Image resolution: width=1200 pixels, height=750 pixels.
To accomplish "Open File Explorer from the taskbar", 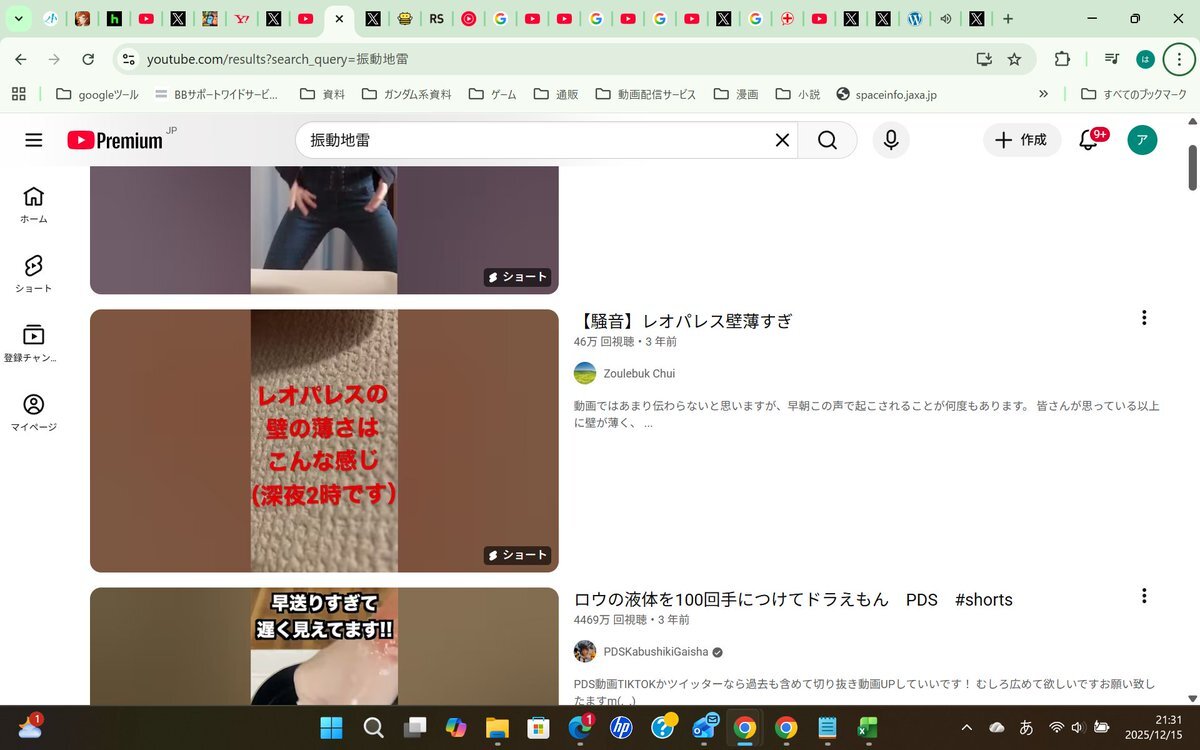I will 497,727.
